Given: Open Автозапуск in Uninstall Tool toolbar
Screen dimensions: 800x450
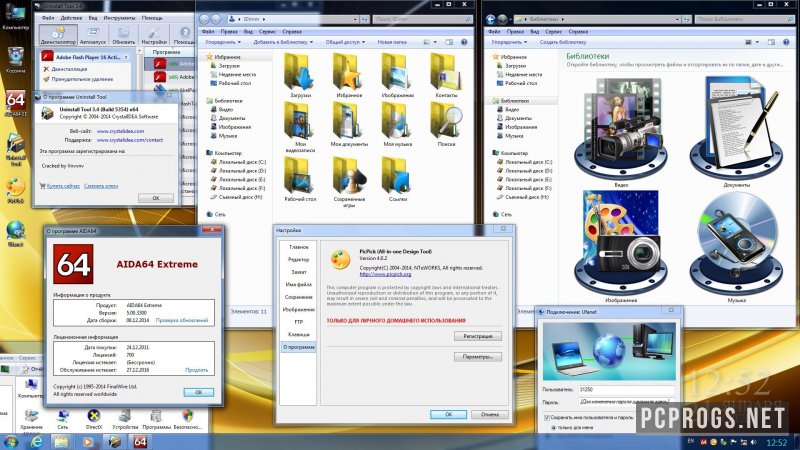Looking at the screenshot, I should coord(93,35).
